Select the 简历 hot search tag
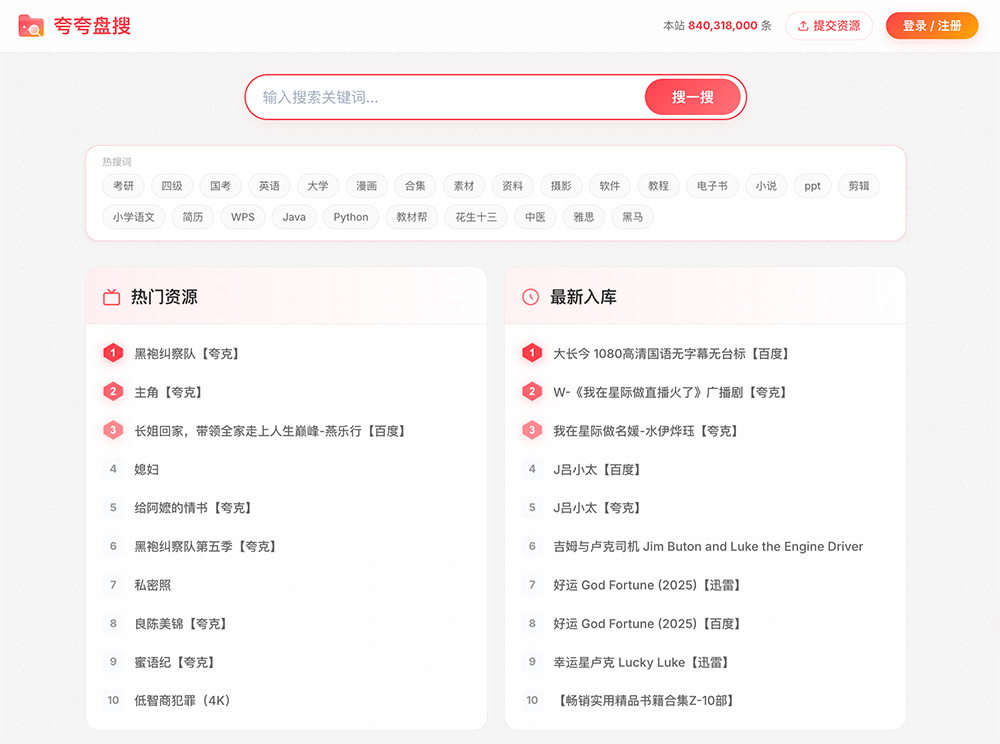Image resolution: width=1000 pixels, height=744 pixels. coord(193,217)
